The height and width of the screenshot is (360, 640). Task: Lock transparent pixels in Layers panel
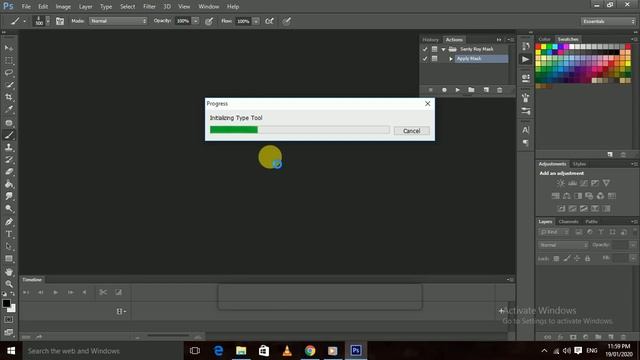point(556,258)
